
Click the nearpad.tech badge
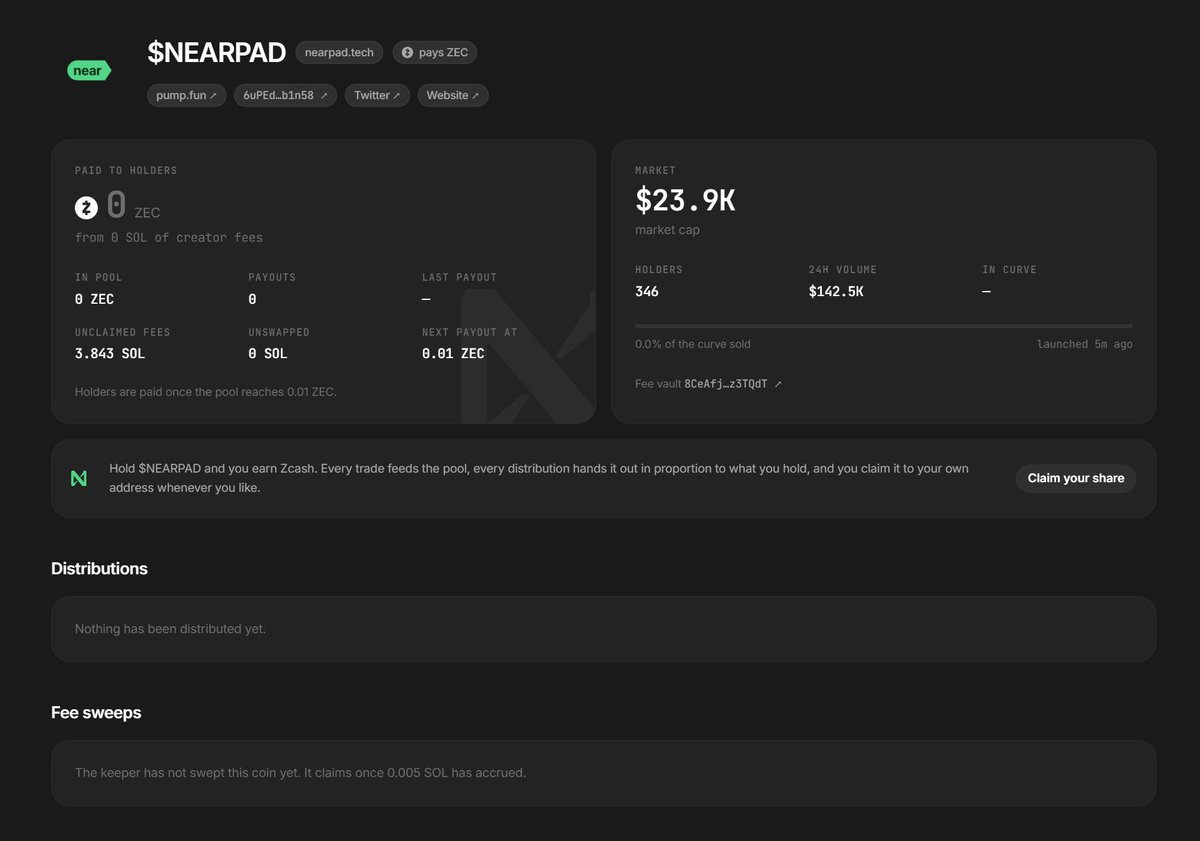pyautogui.click(x=339, y=52)
